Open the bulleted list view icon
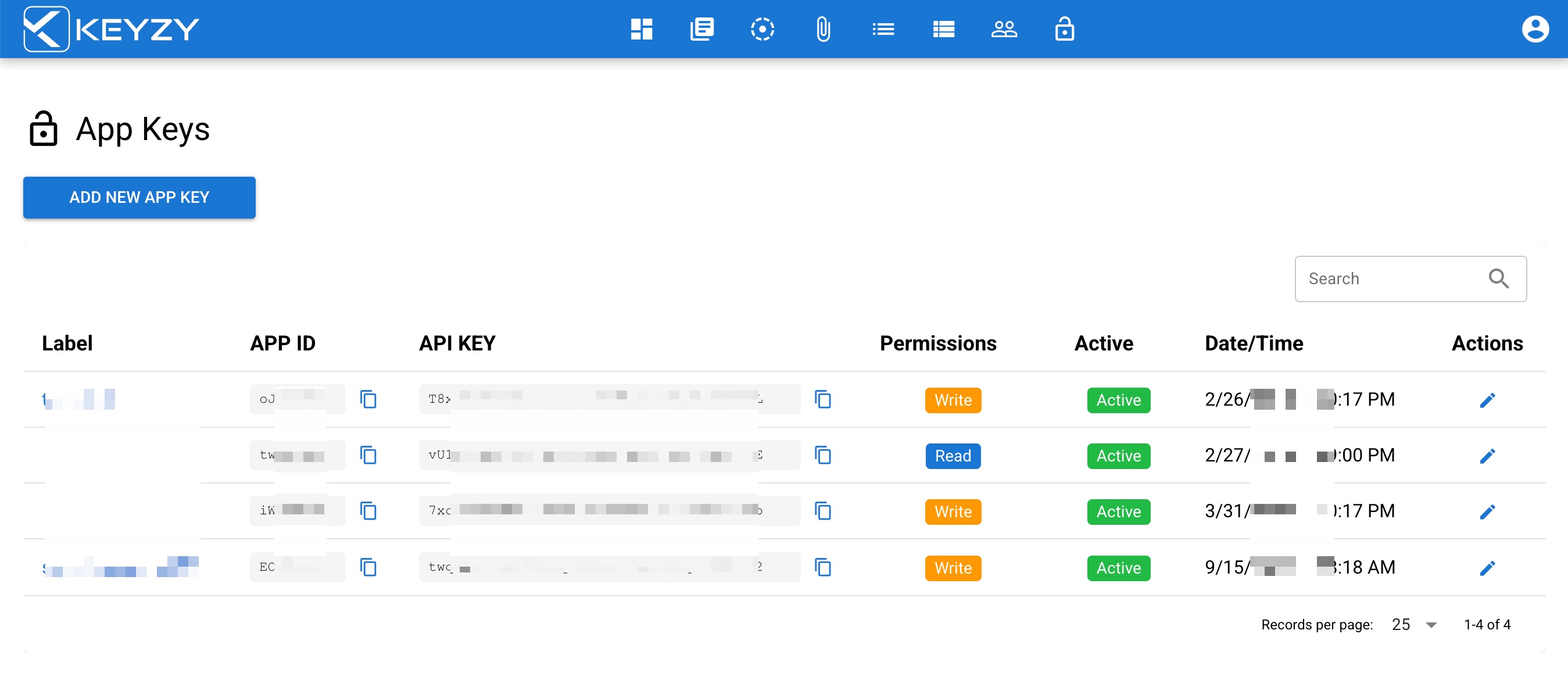Screen dimensions: 1568x673 883,28
